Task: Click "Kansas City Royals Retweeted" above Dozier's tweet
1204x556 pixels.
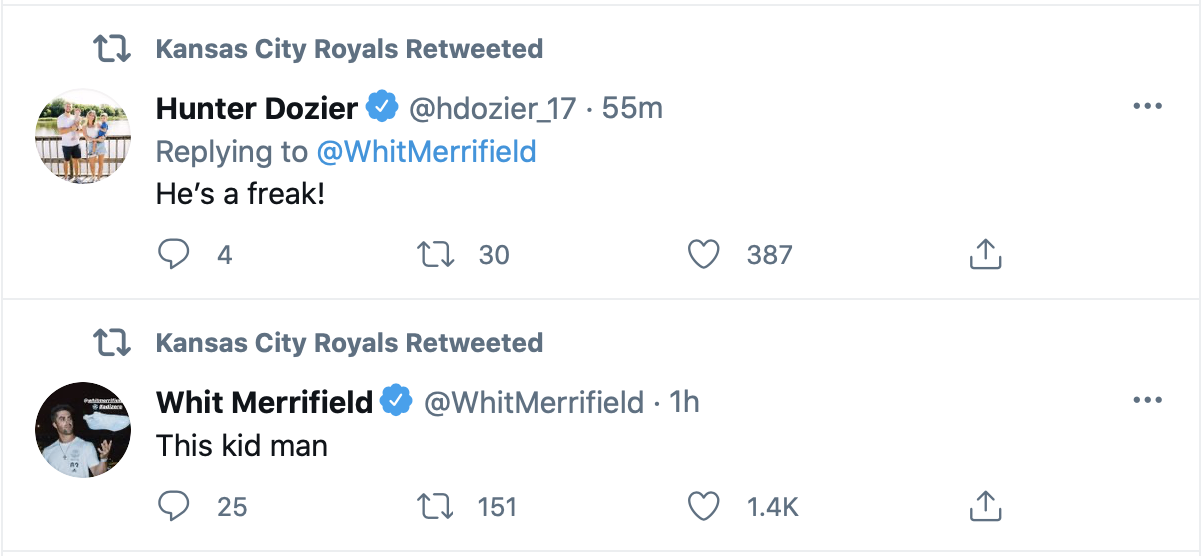Action: [349, 49]
